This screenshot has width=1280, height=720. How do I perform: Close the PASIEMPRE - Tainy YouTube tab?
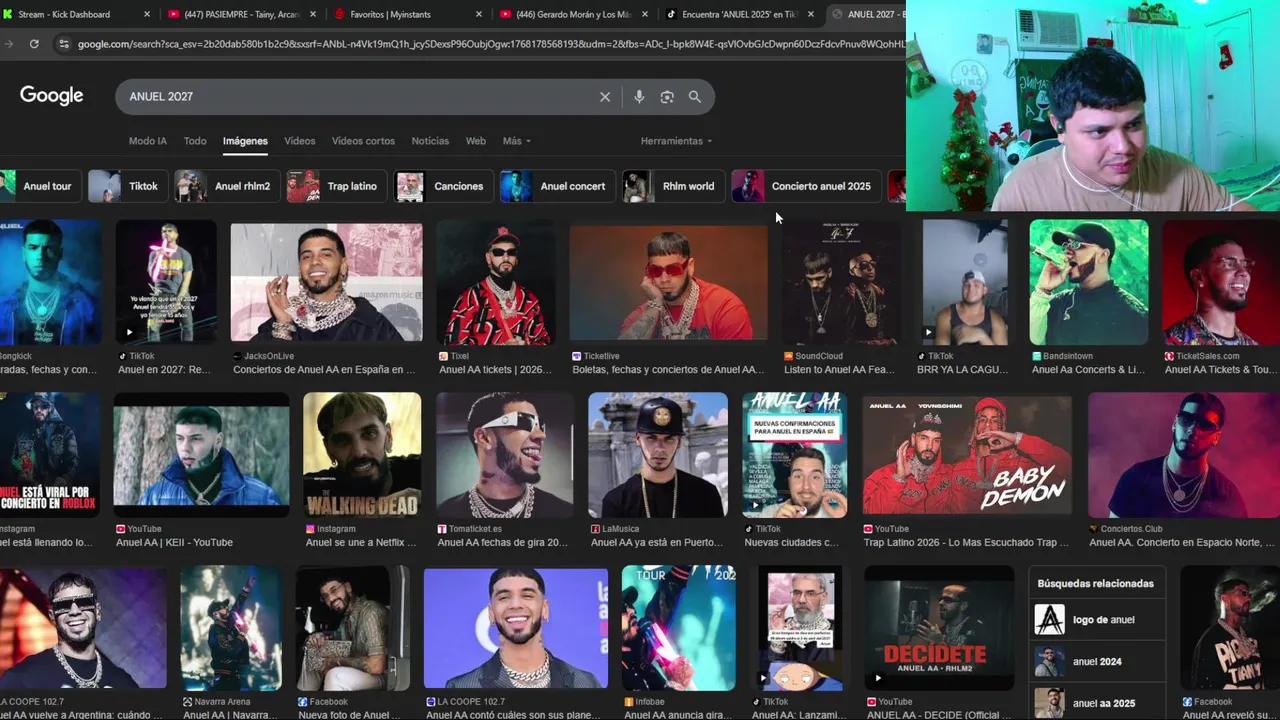312,14
